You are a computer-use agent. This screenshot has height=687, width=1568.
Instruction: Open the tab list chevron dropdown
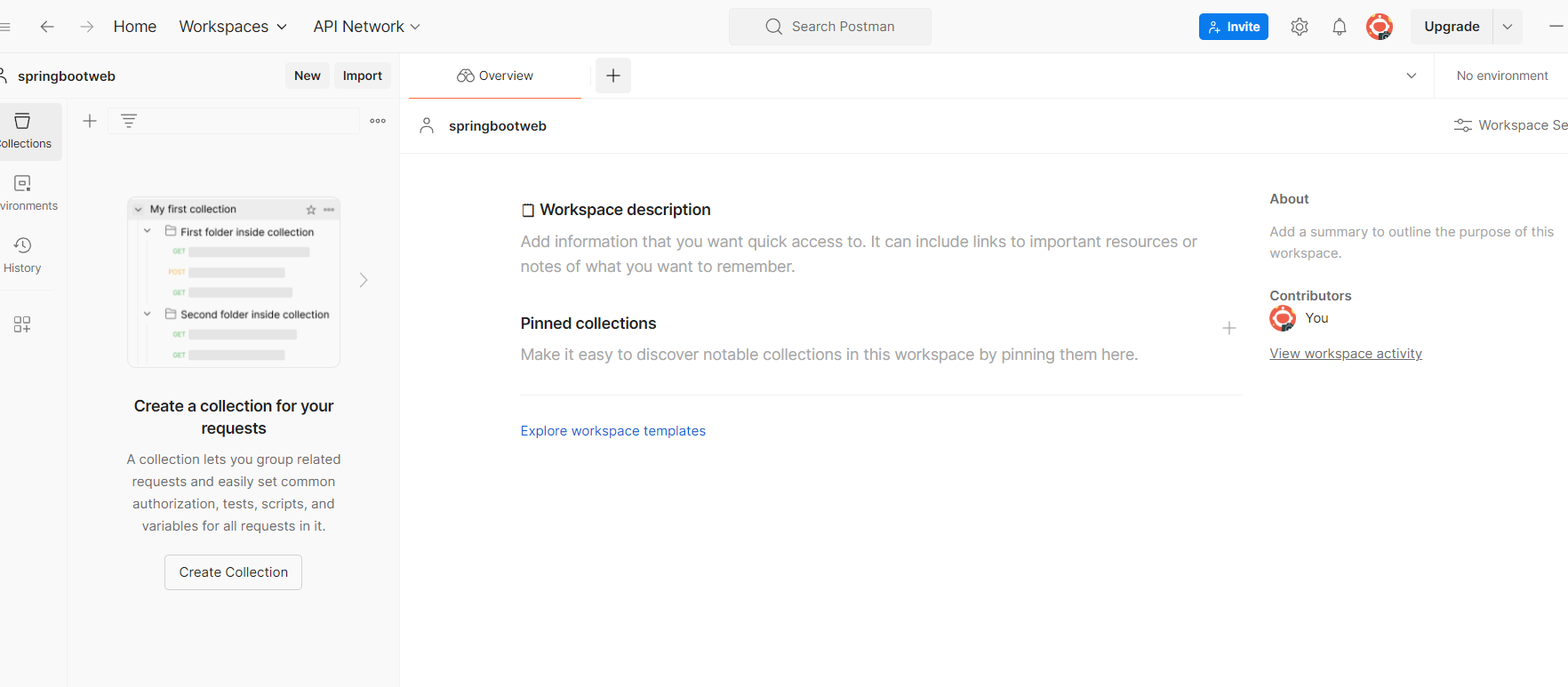point(1412,76)
